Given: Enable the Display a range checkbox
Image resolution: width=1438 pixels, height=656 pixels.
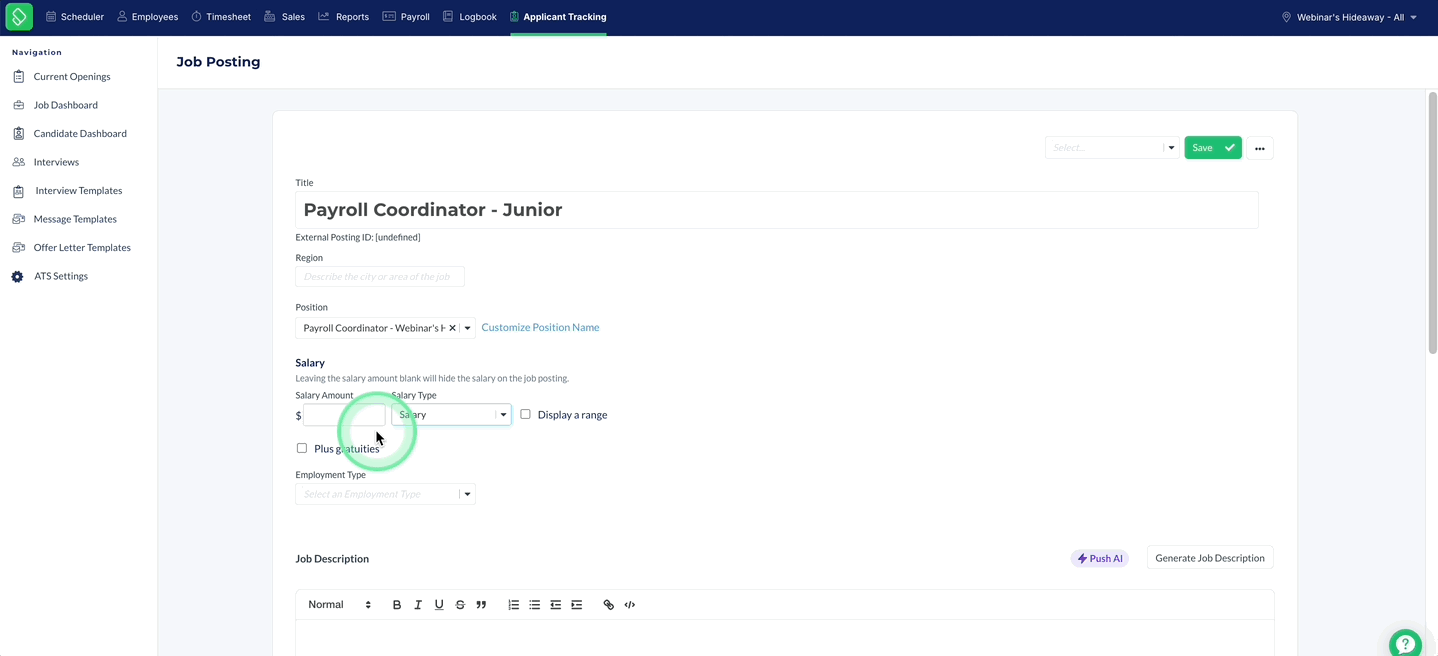Looking at the screenshot, I should pyautogui.click(x=525, y=414).
